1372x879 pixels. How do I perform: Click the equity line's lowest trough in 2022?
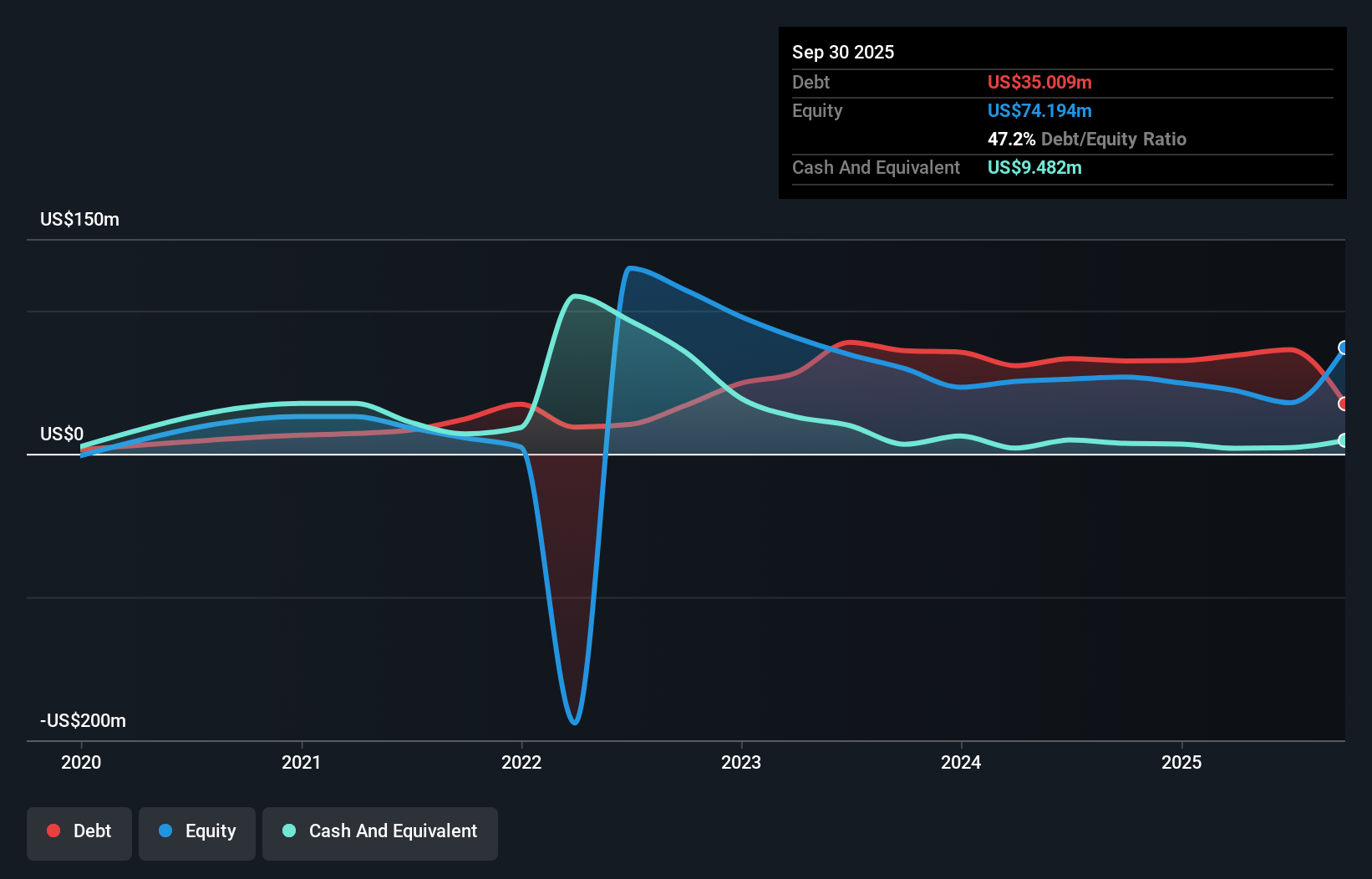tap(574, 722)
